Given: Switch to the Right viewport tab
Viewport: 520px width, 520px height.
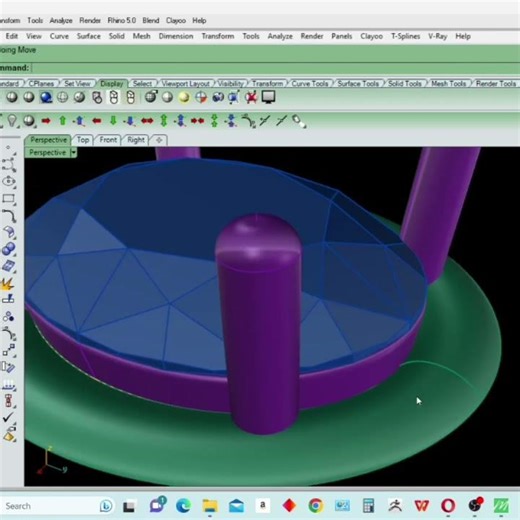Looking at the screenshot, I should (x=136, y=140).
